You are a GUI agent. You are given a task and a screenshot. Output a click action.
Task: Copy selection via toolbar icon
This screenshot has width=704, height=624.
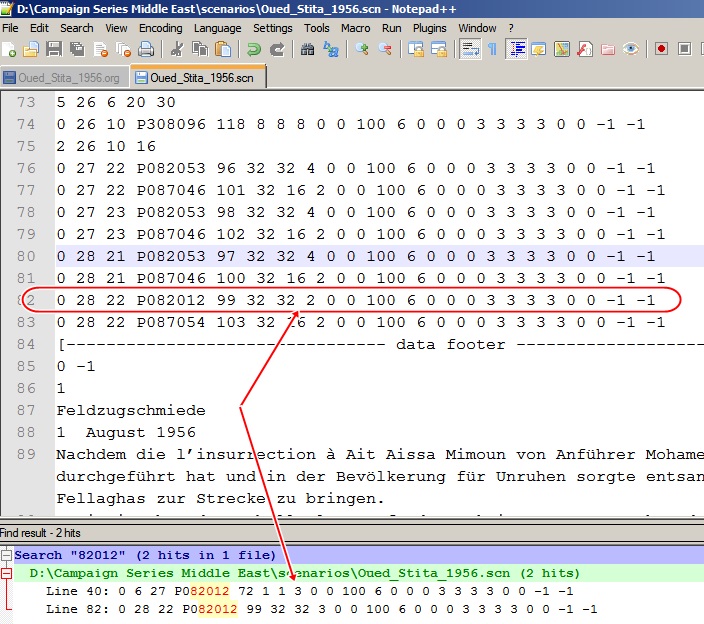(x=200, y=49)
